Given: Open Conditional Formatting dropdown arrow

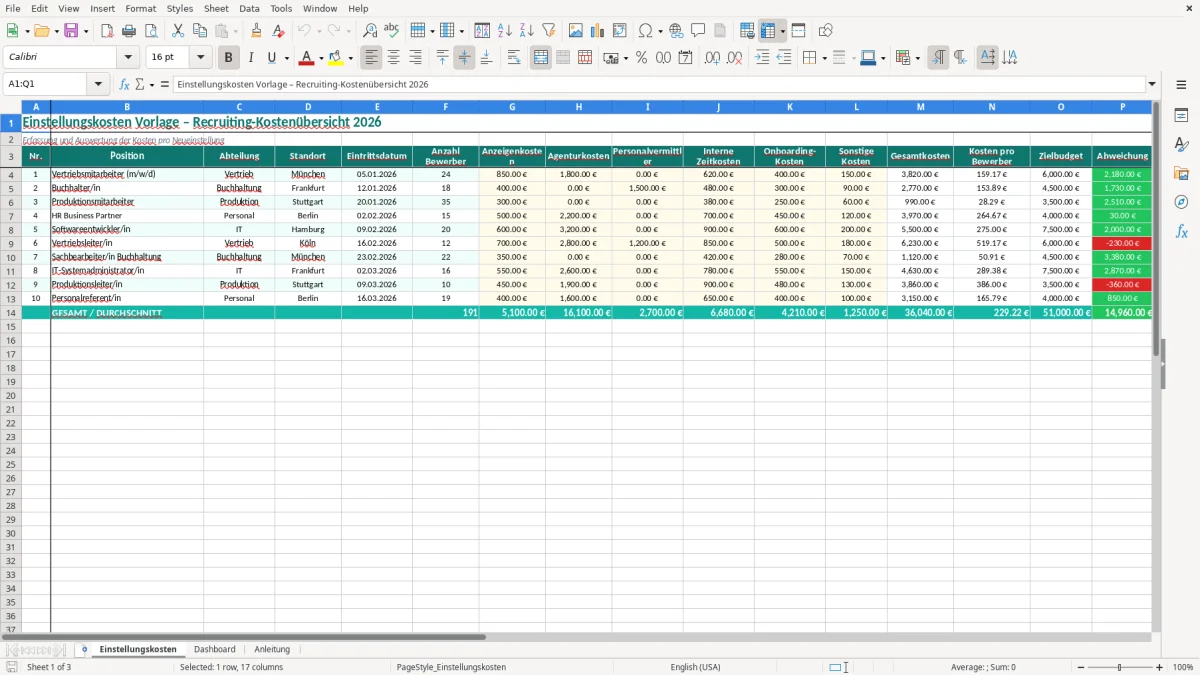Looking at the screenshot, I should pos(917,58).
